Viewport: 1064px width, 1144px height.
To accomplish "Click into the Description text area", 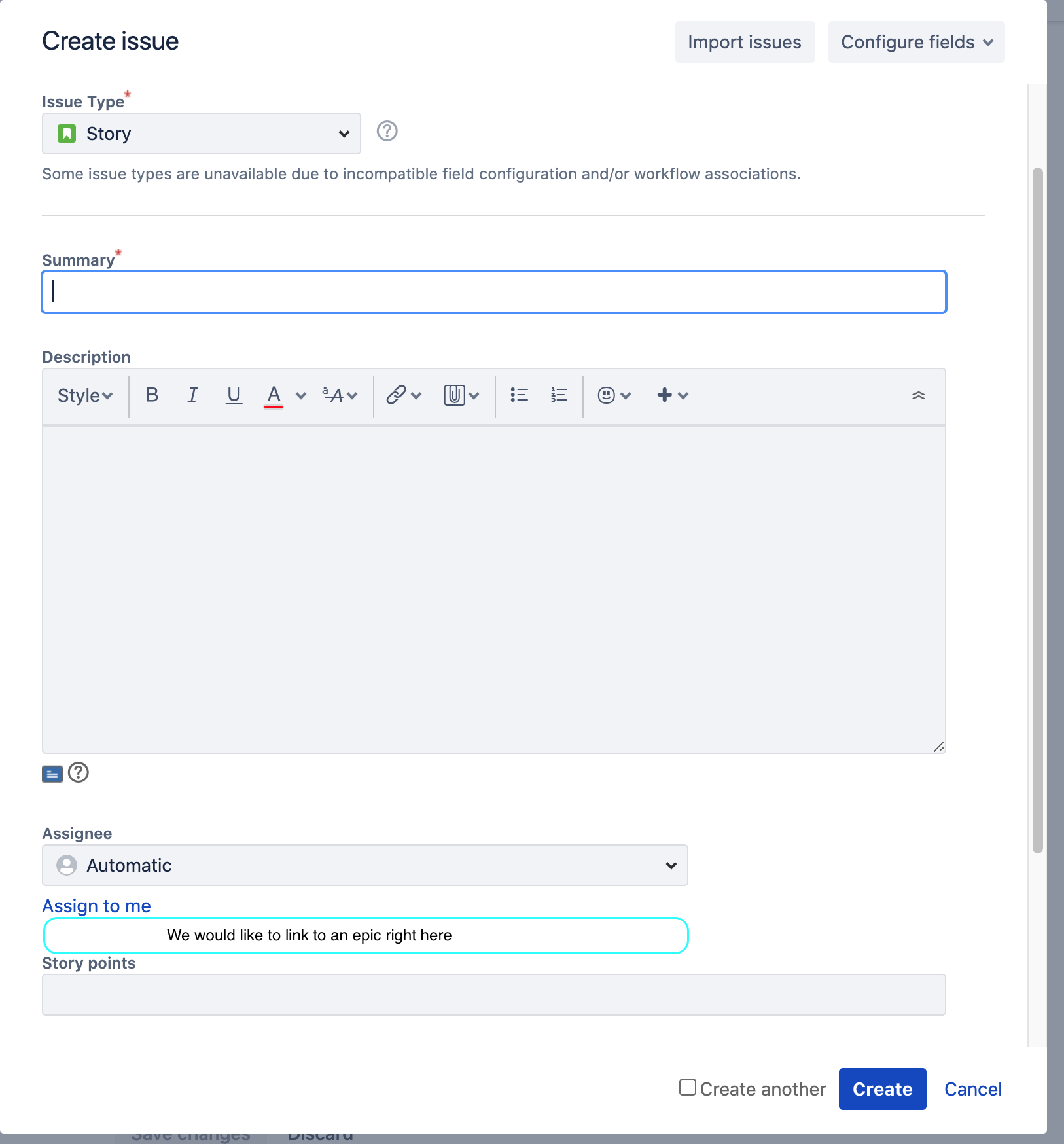I will [x=494, y=590].
